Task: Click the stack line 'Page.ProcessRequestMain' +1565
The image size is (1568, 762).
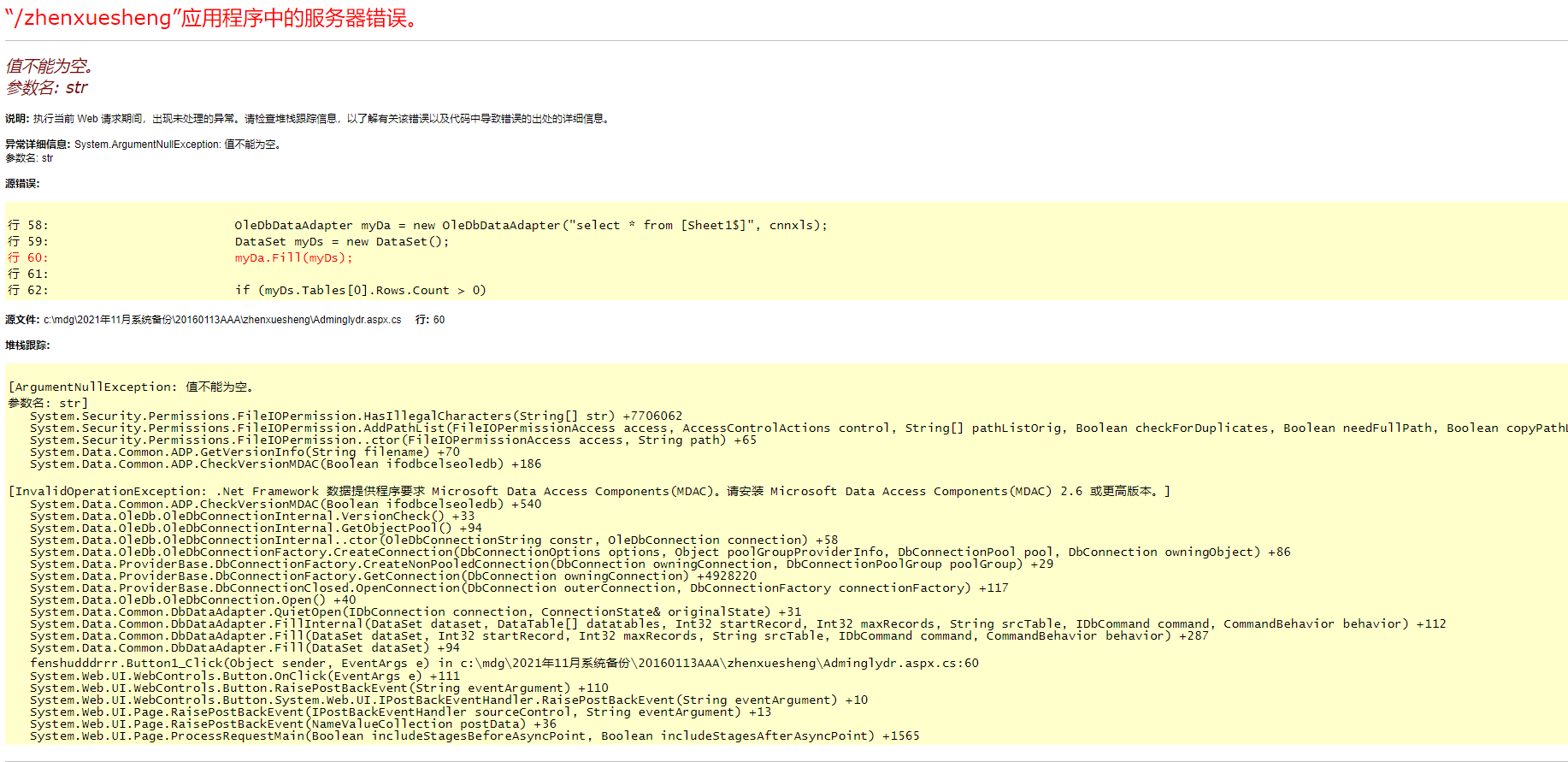Action: click(x=475, y=736)
